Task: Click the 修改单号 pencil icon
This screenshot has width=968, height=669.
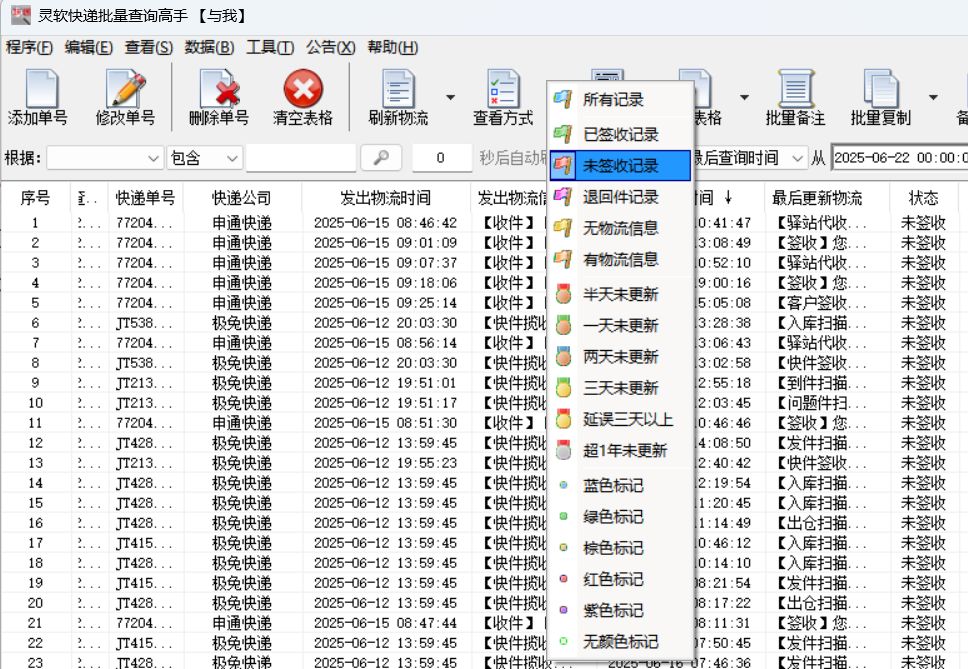Action: click(x=126, y=89)
